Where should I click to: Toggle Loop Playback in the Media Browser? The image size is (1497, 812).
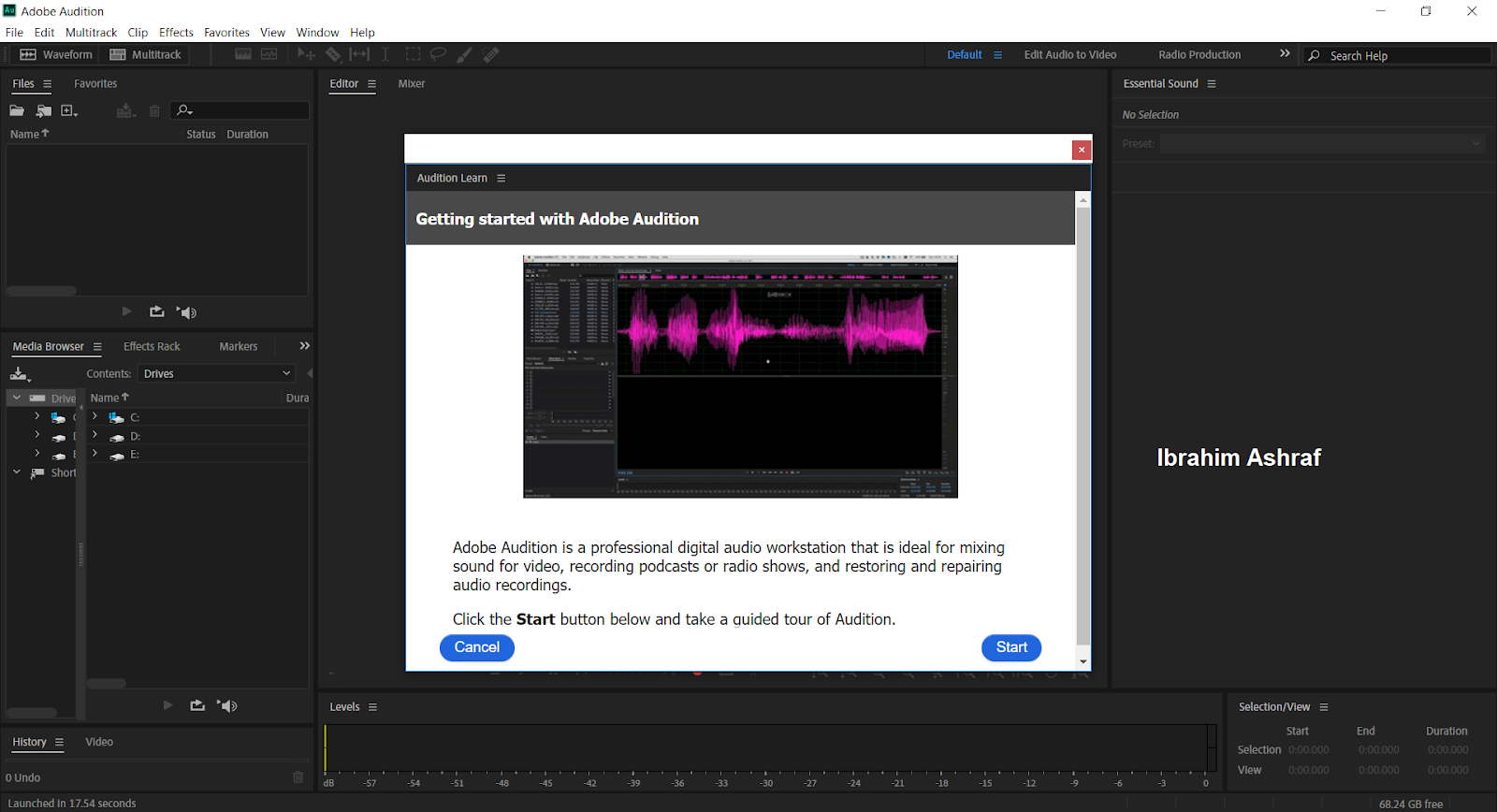tap(196, 705)
